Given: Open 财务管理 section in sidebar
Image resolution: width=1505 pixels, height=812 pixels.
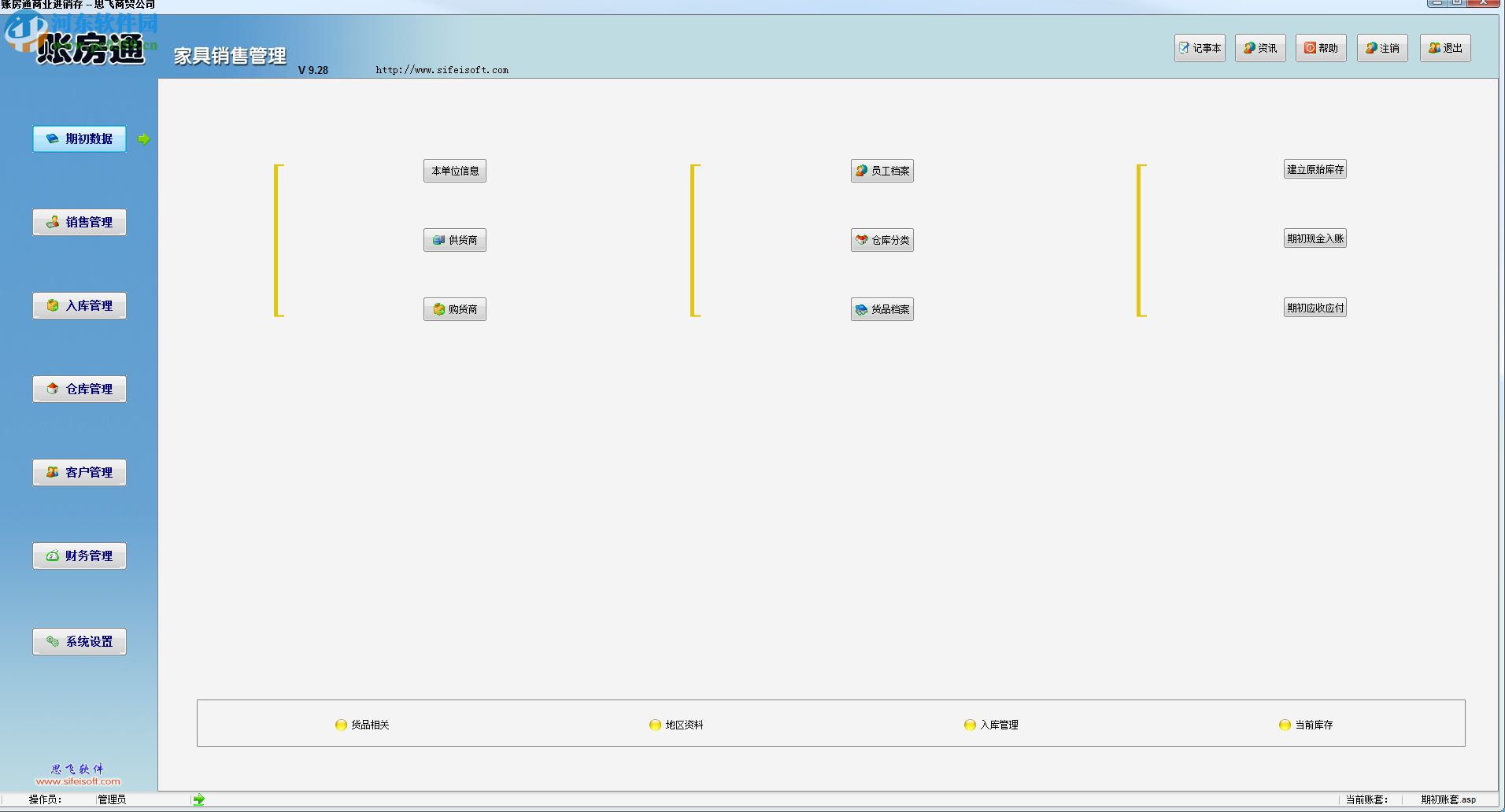Looking at the screenshot, I should (x=80, y=555).
